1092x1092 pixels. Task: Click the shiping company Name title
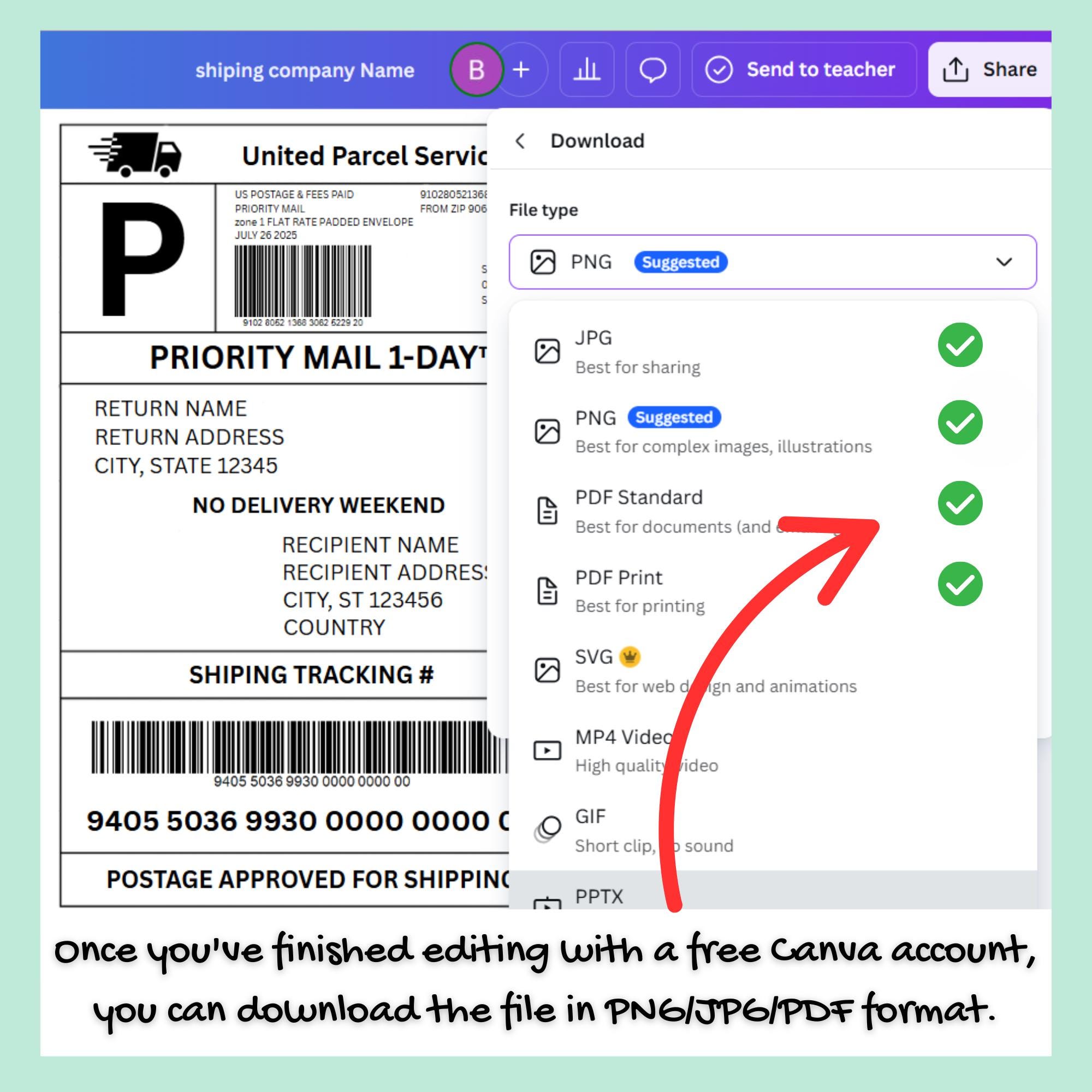pyautogui.click(x=305, y=70)
